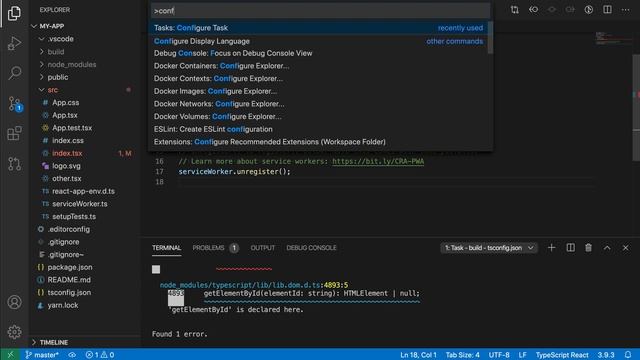Click the remote window indicator in status bar
The height and width of the screenshot is (360, 640).
pyautogui.click(x=10, y=355)
